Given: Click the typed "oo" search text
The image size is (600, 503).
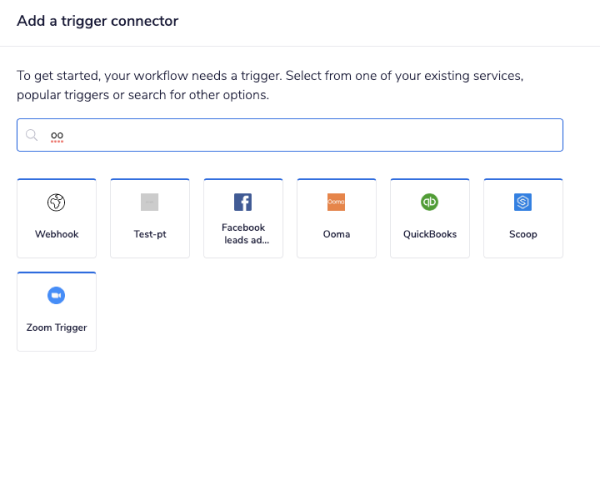Looking at the screenshot, I should click(57, 135).
